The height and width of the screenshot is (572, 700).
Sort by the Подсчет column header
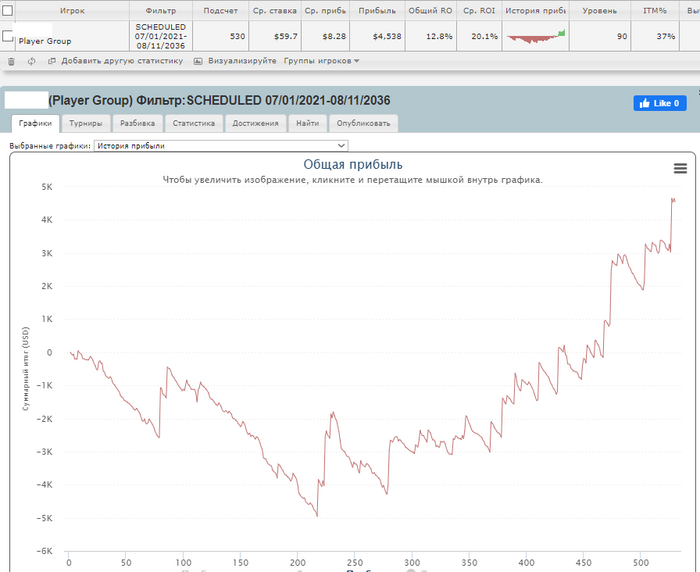tap(221, 10)
